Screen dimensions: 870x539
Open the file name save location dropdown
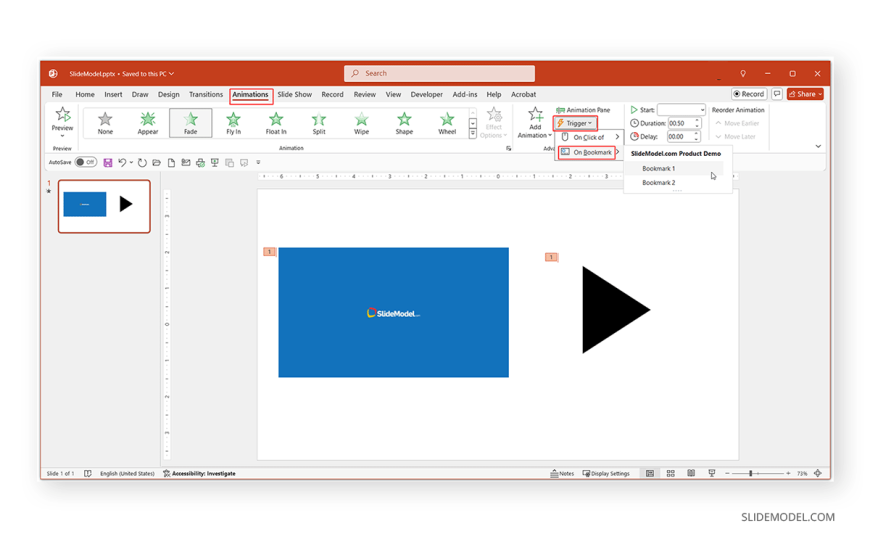click(x=171, y=73)
